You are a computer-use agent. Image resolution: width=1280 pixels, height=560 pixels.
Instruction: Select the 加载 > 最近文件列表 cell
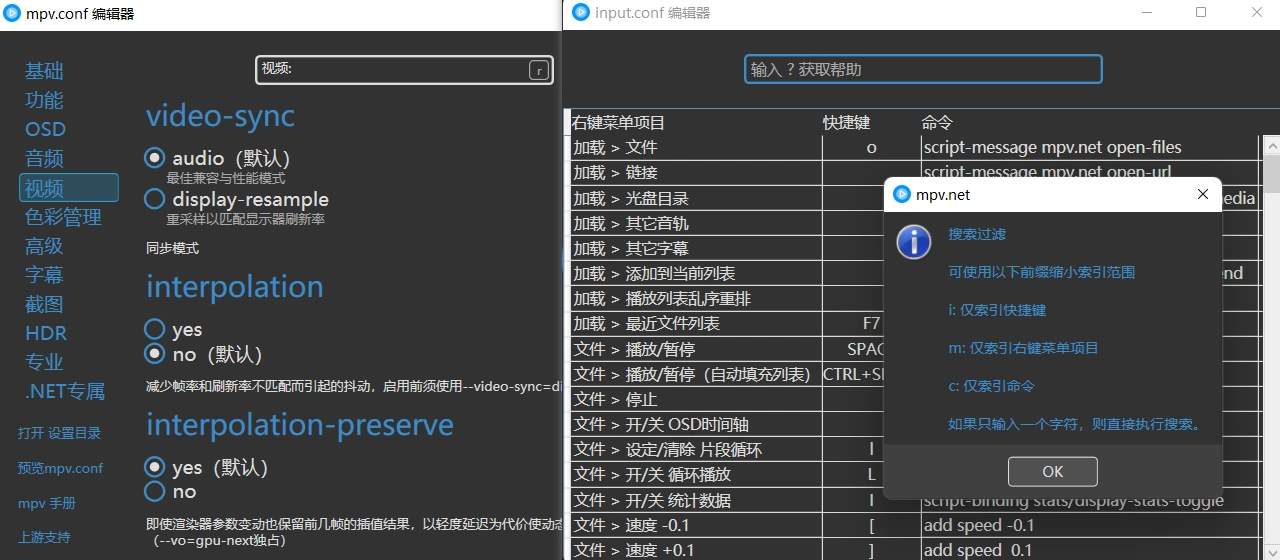(696, 324)
